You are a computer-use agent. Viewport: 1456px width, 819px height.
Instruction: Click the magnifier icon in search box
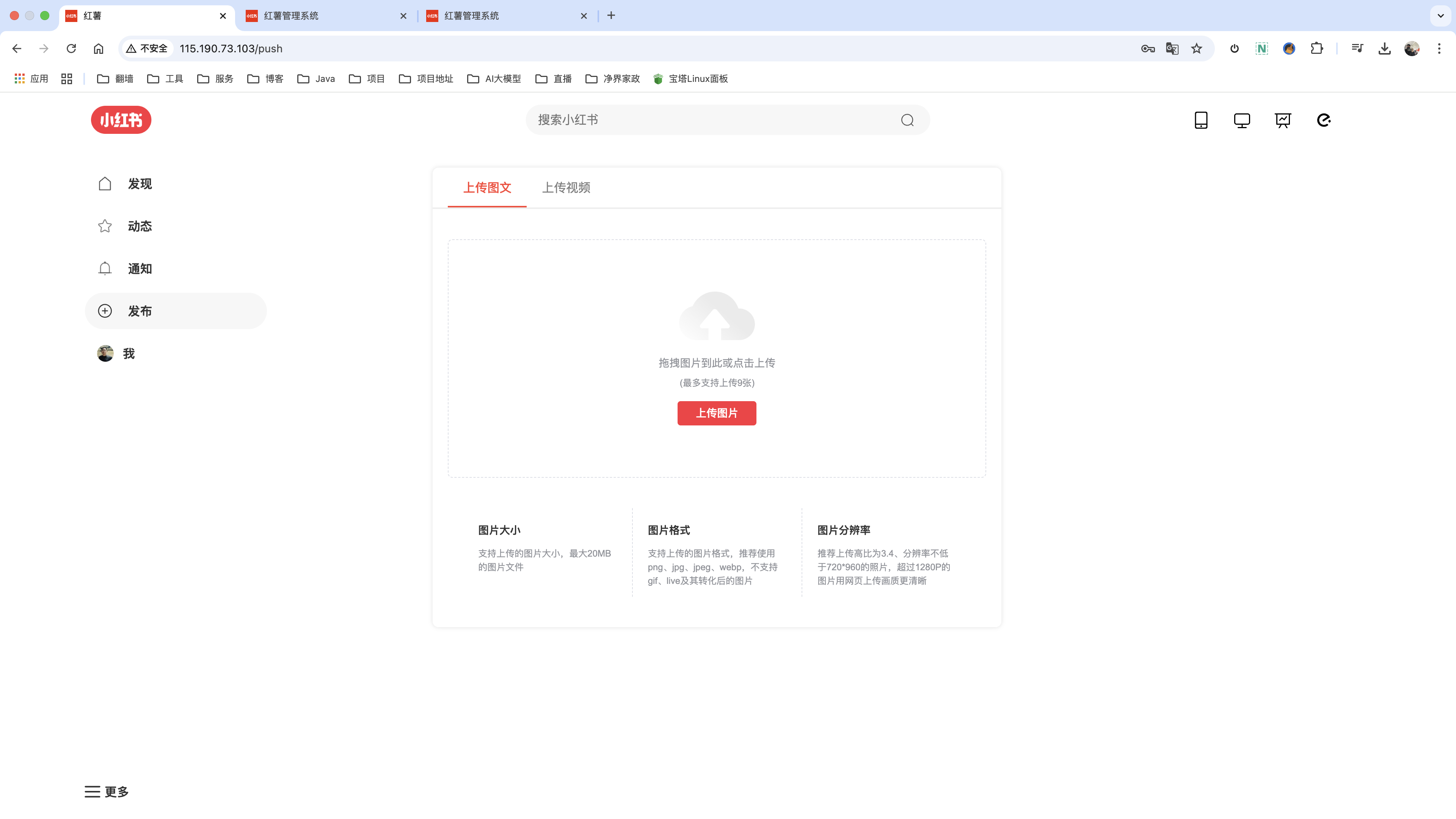[907, 120]
